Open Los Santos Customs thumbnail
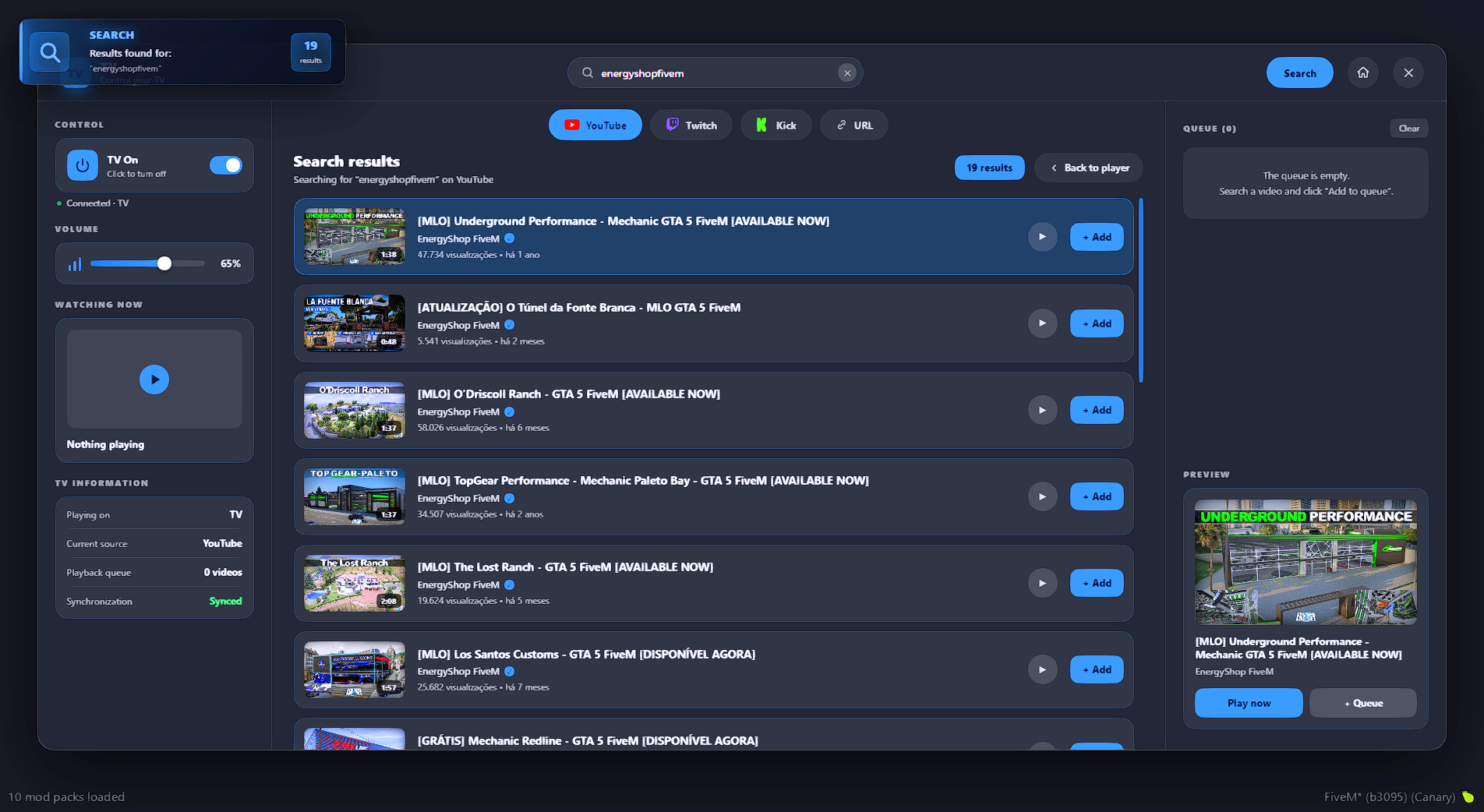 tap(355, 669)
